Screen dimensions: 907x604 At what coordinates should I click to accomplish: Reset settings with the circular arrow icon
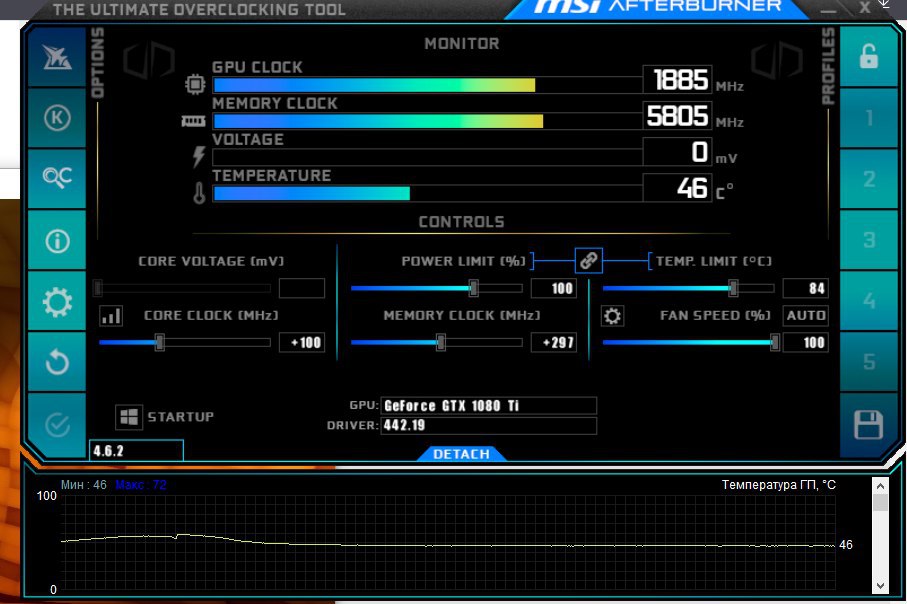click(x=57, y=363)
